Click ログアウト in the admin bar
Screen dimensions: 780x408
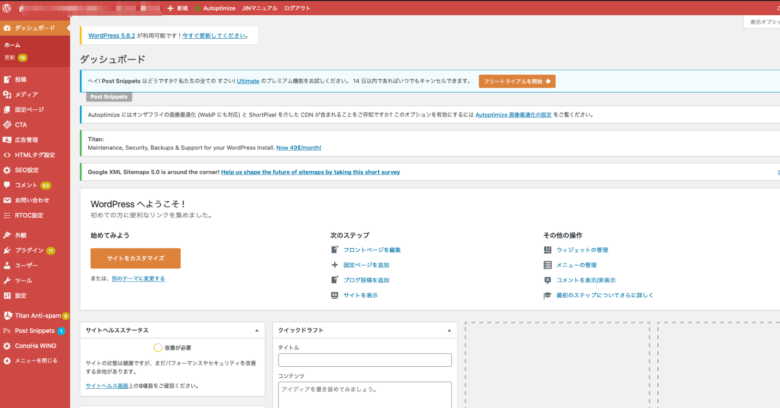pyautogui.click(x=297, y=8)
